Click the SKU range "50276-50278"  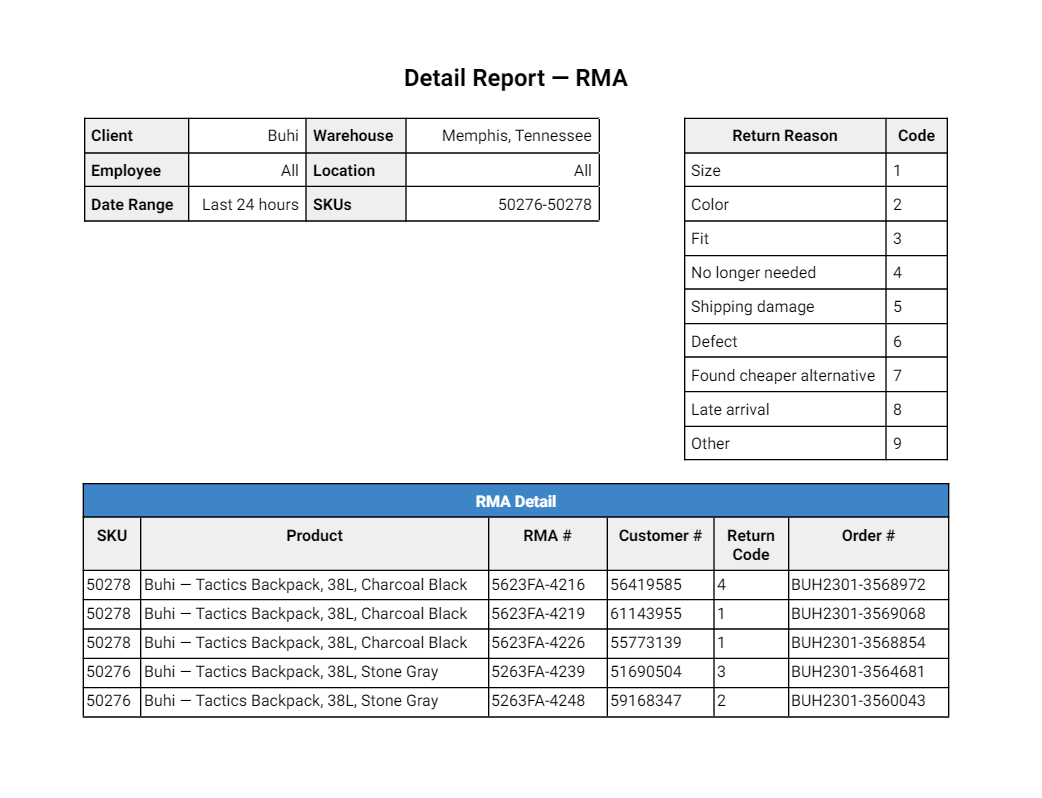pyautogui.click(x=545, y=205)
